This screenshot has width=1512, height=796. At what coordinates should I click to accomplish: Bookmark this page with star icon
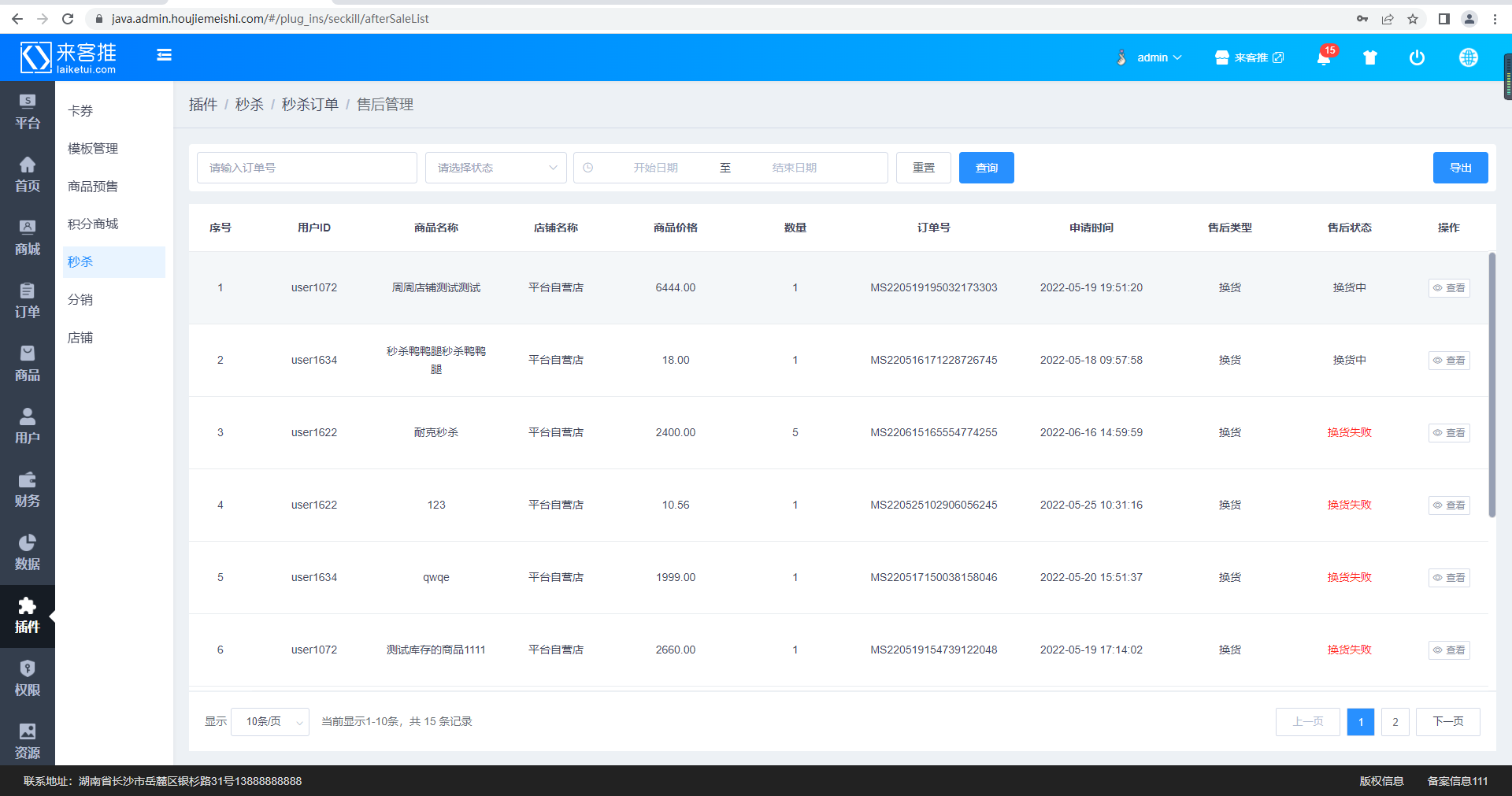point(1413,19)
